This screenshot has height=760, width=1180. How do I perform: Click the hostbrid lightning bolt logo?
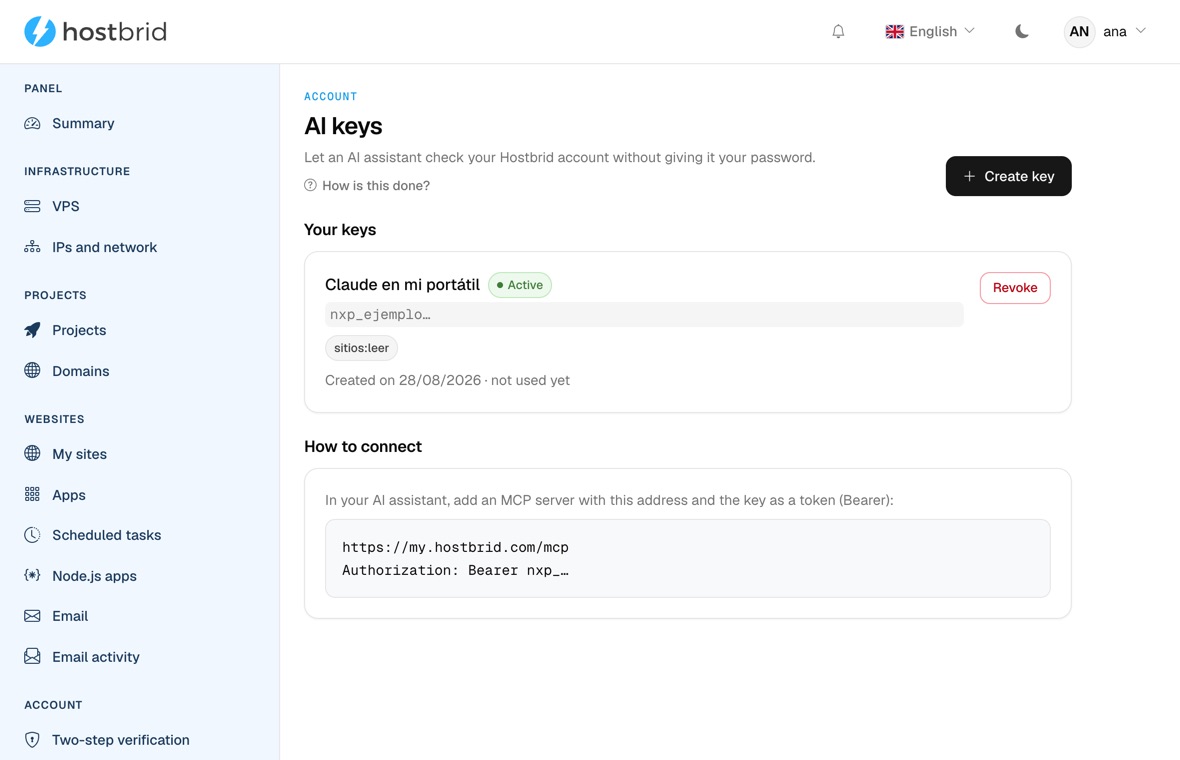pyautogui.click(x=40, y=32)
